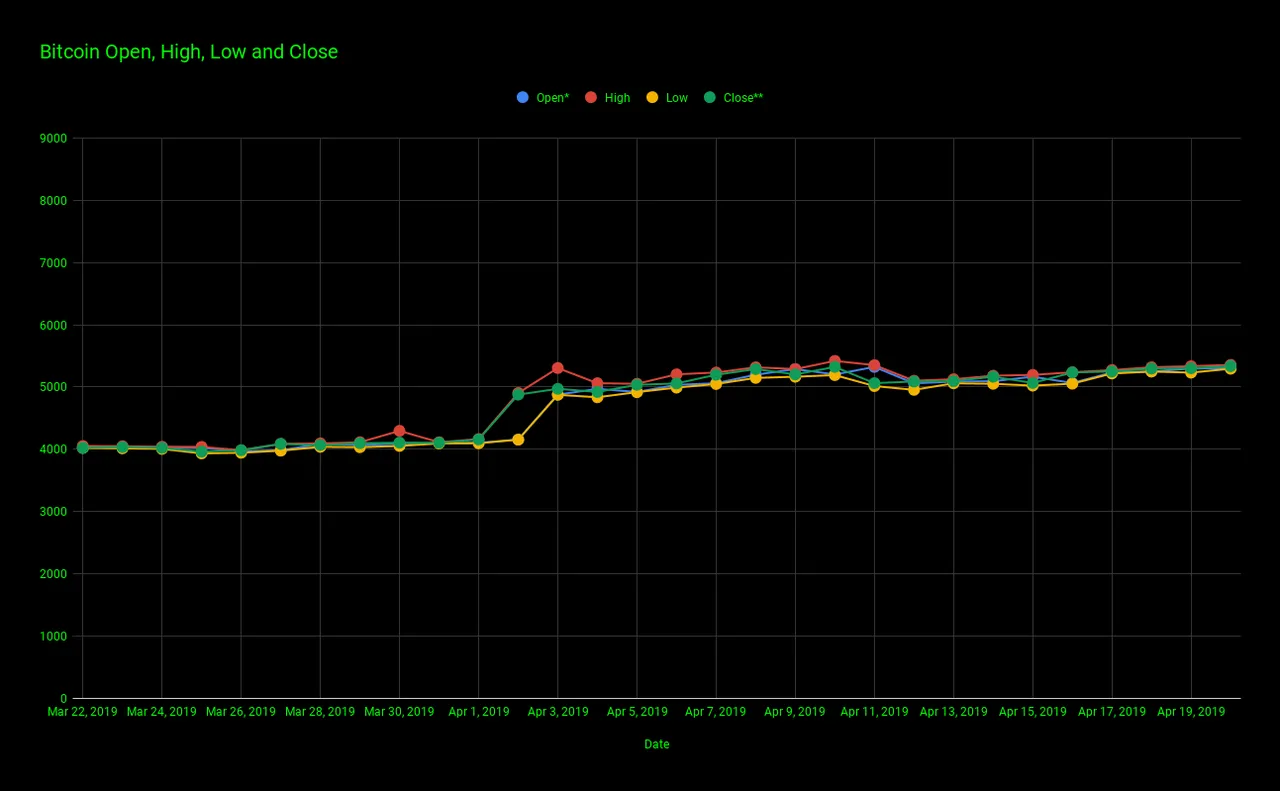This screenshot has width=1280, height=791.
Task: Click the red High point above Mar 30, 2019
Action: [x=399, y=431]
